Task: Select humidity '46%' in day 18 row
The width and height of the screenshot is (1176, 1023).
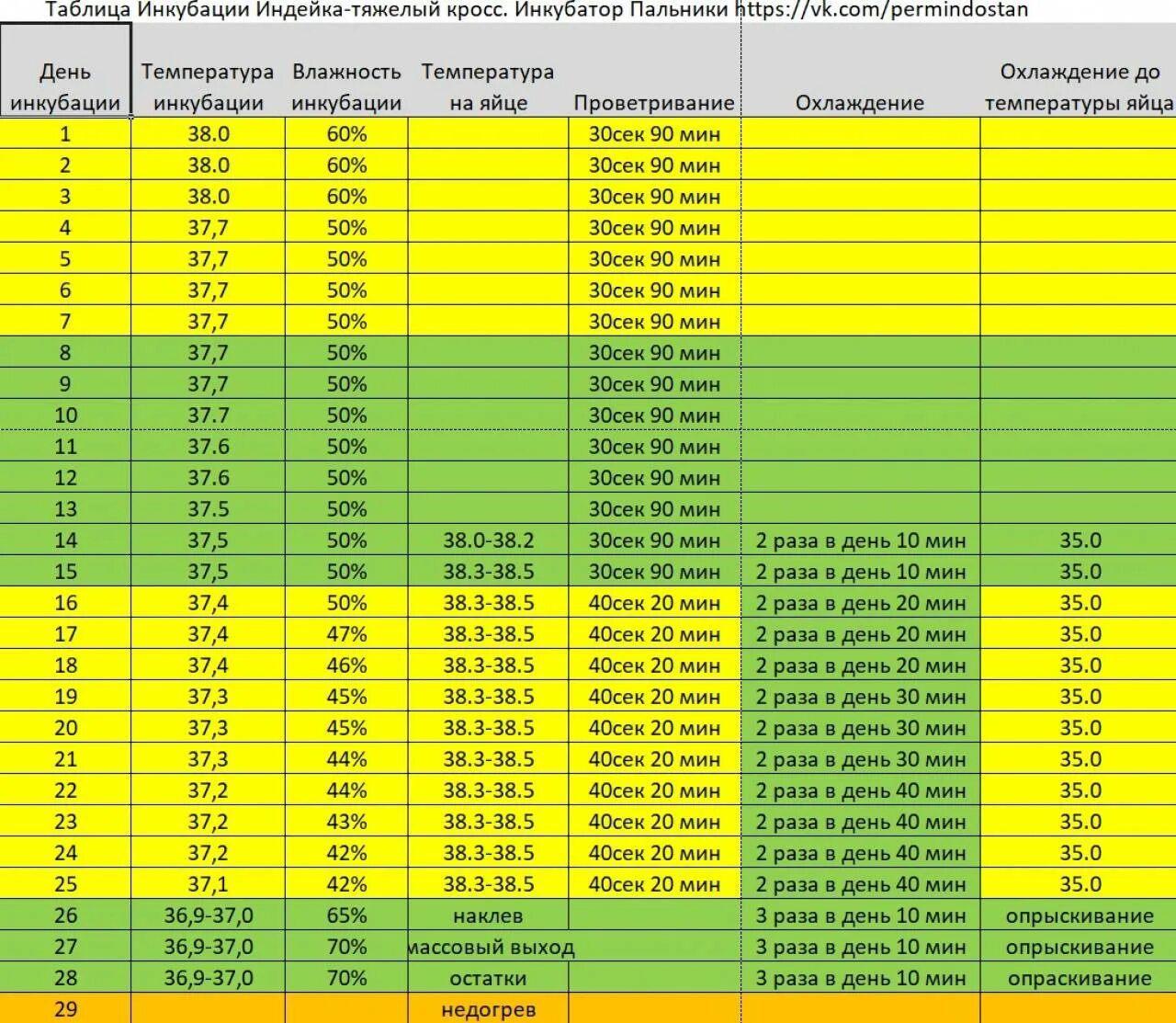Action: 346,665
